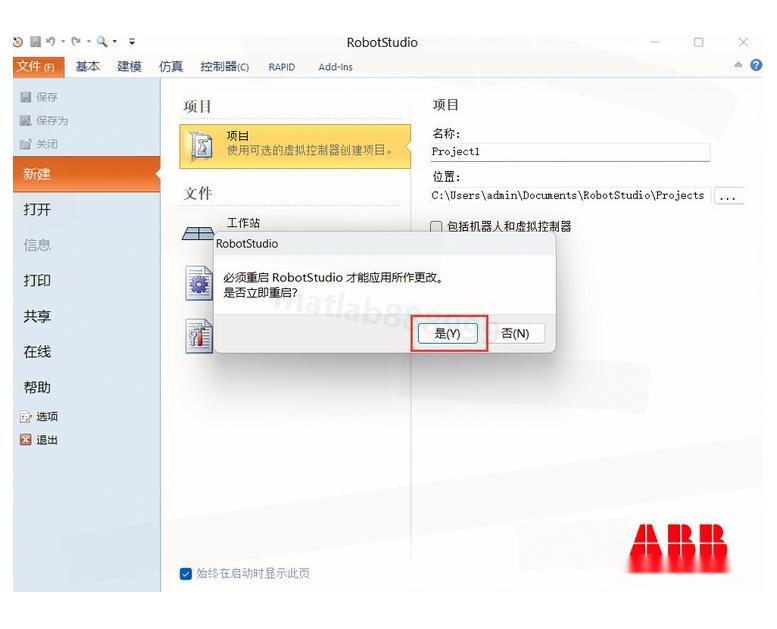Click the magnifier zoom icon in title bar
Image resolution: width=777 pixels, height=629 pixels.
point(102,42)
